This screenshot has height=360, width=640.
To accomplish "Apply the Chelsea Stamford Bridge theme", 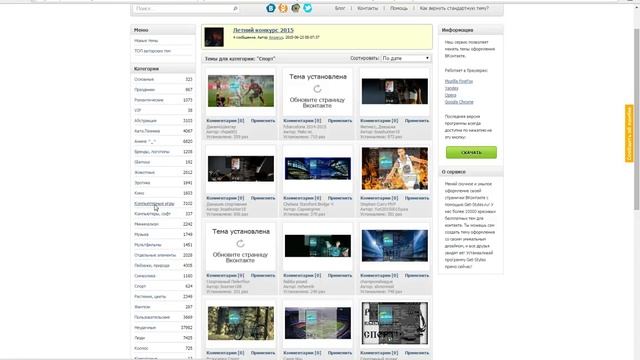I will pyautogui.click(x=340, y=198).
